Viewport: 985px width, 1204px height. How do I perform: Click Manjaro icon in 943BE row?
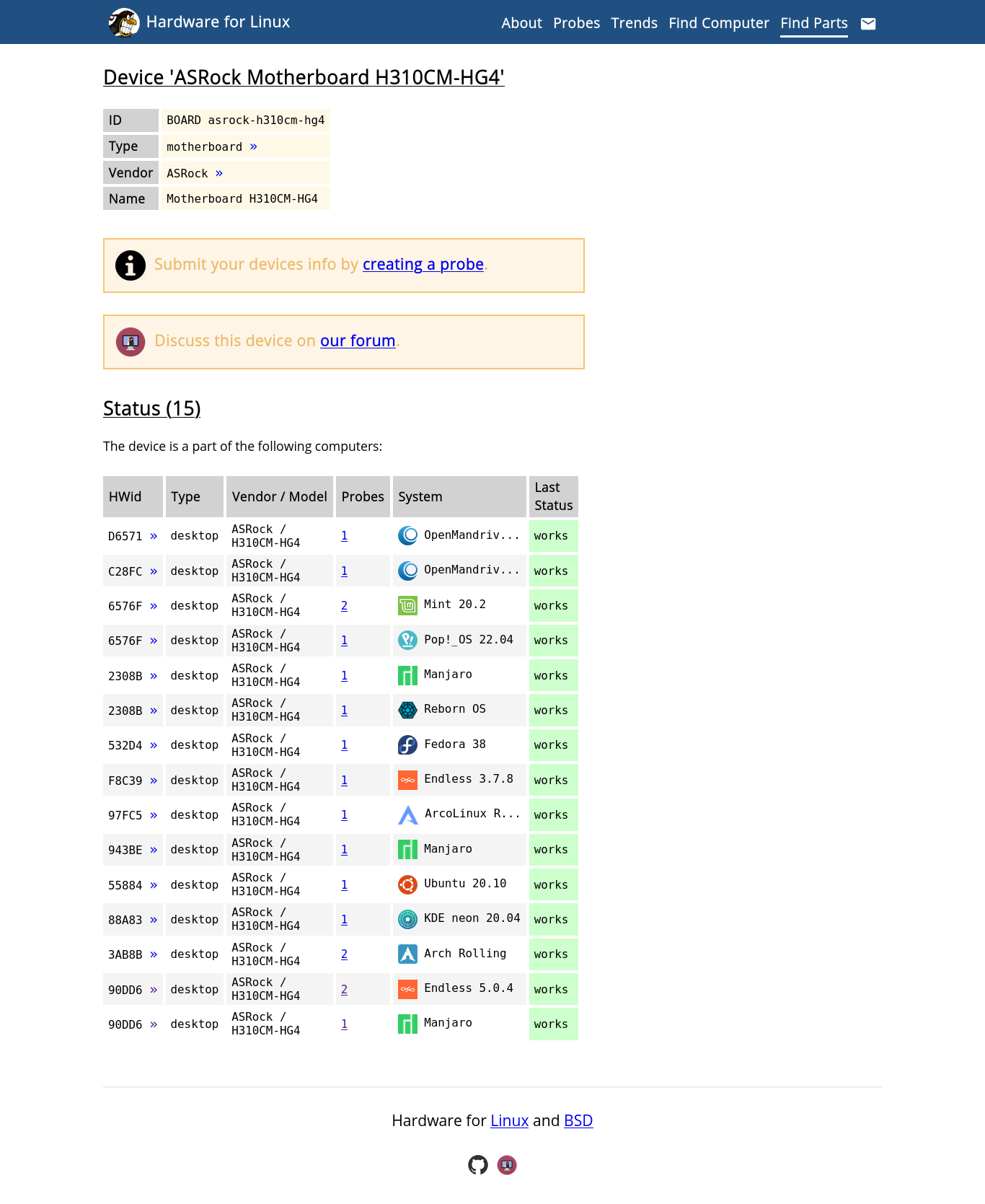[407, 849]
